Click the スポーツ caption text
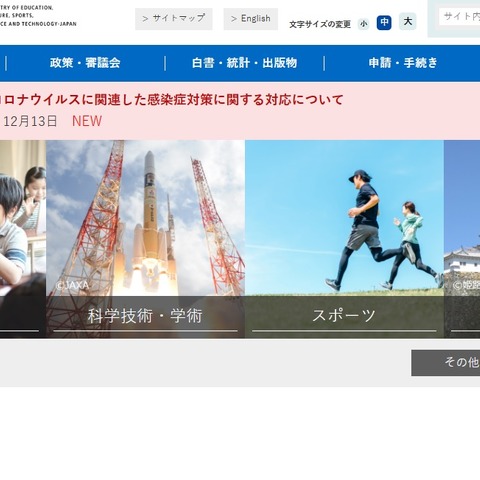This screenshot has height=480, width=480. point(344,315)
